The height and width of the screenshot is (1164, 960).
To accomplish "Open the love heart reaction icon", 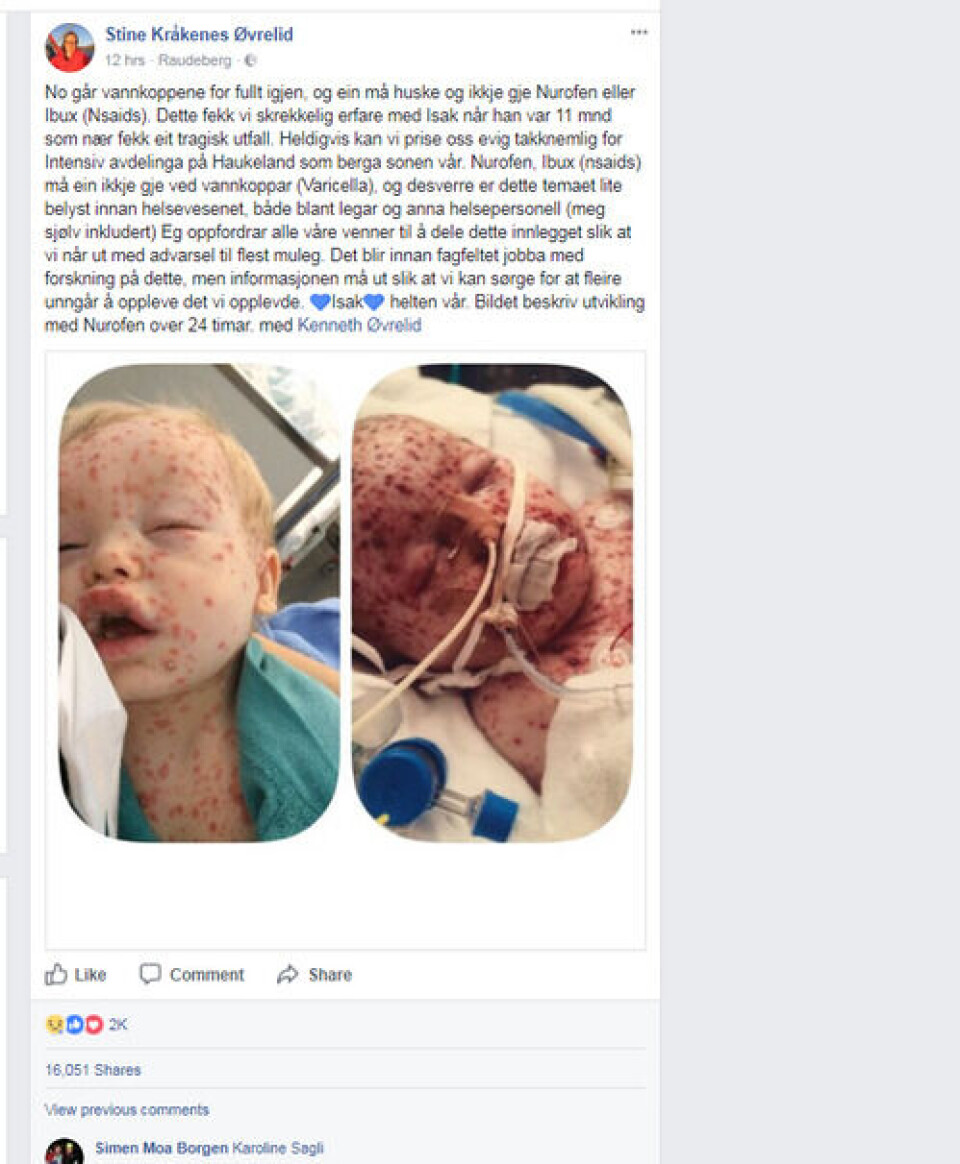I will click(x=94, y=1024).
